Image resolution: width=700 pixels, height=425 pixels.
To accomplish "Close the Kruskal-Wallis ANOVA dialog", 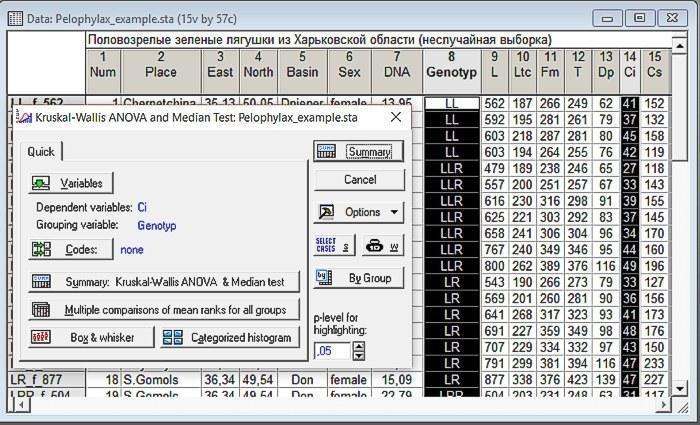I will (x=395, y=117).
